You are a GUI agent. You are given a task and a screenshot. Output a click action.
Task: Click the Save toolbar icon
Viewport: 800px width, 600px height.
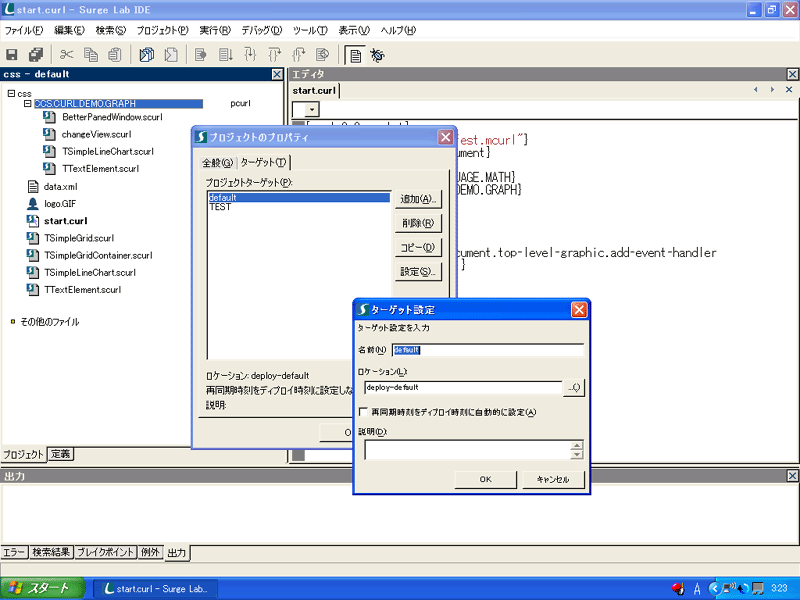12,55
